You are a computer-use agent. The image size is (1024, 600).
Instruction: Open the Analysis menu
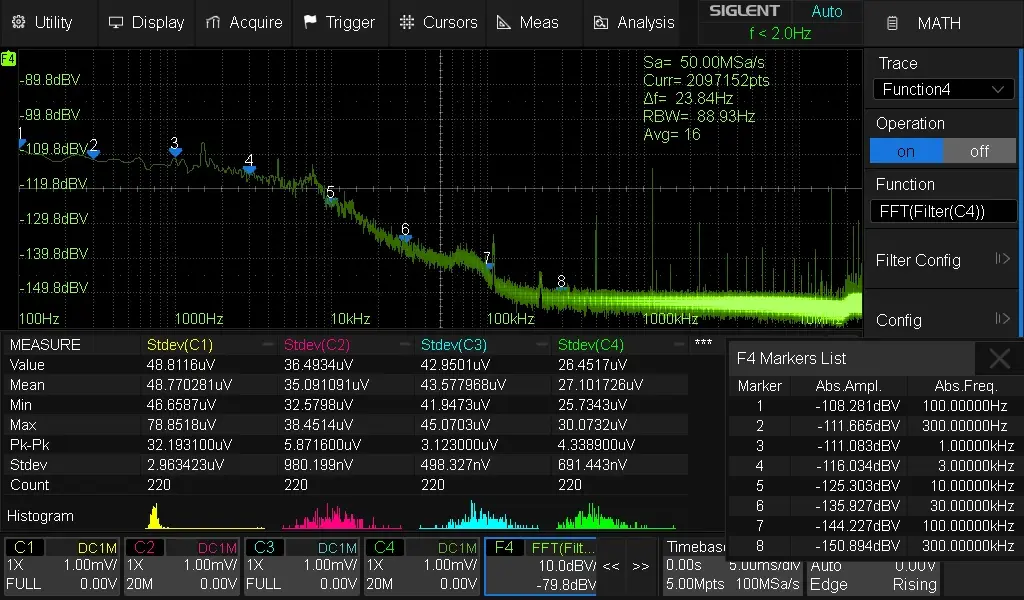[x=634, y=22]
